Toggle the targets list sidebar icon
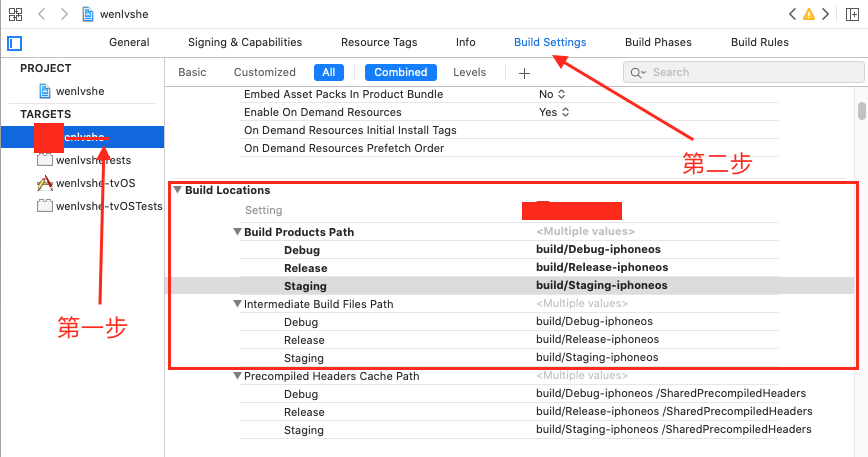 pos(14,43)
